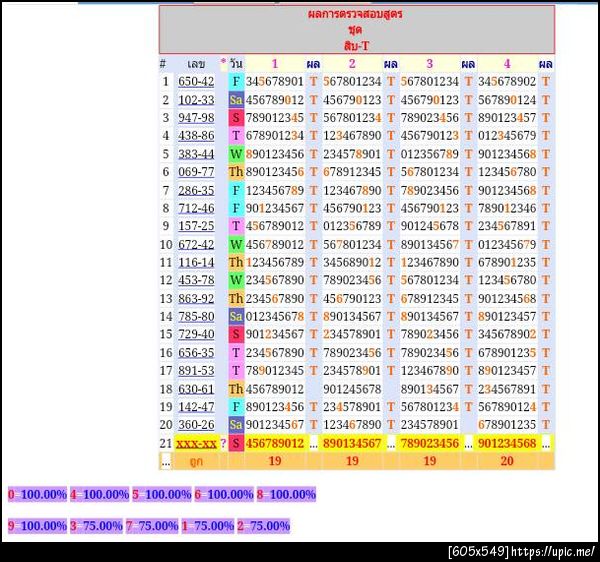Click the 'วัน' column header

tap(236, 63)
